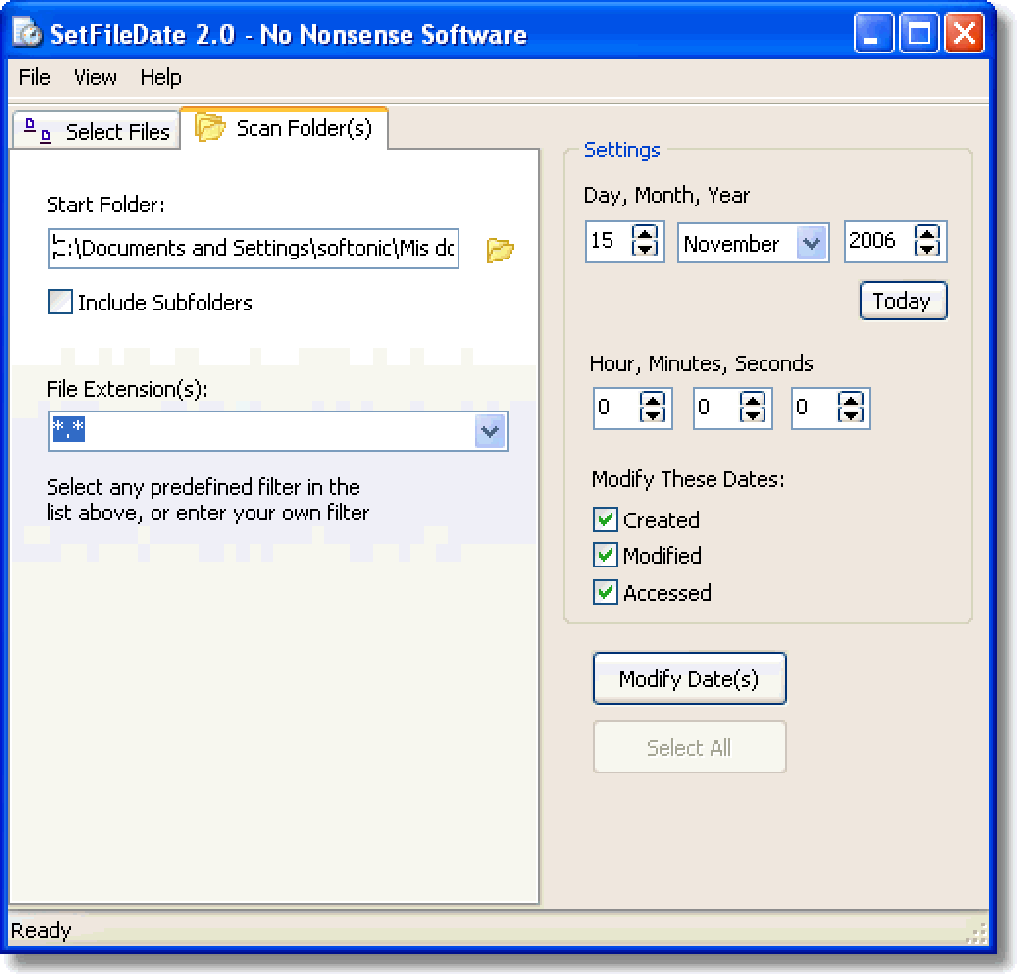Screen dimensions: 1020x977
Task: Select the Scan Folder(s) tab
Action: 284,128
